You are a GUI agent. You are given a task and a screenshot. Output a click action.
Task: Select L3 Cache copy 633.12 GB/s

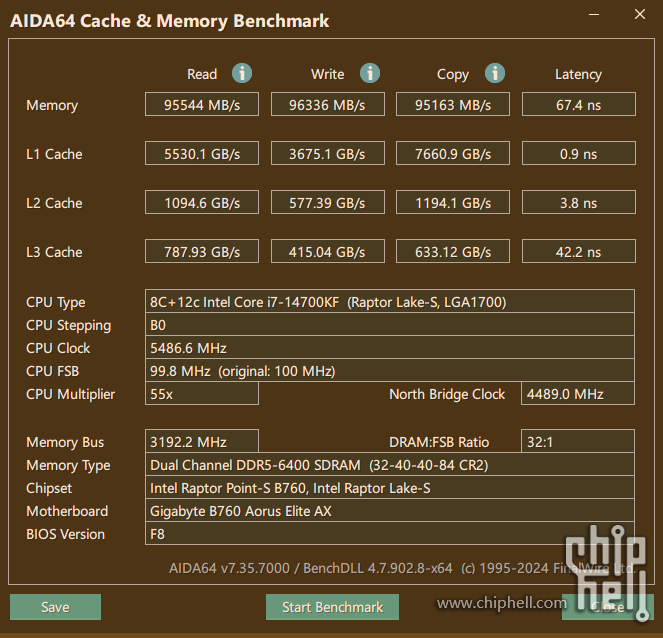coord(453,252)
